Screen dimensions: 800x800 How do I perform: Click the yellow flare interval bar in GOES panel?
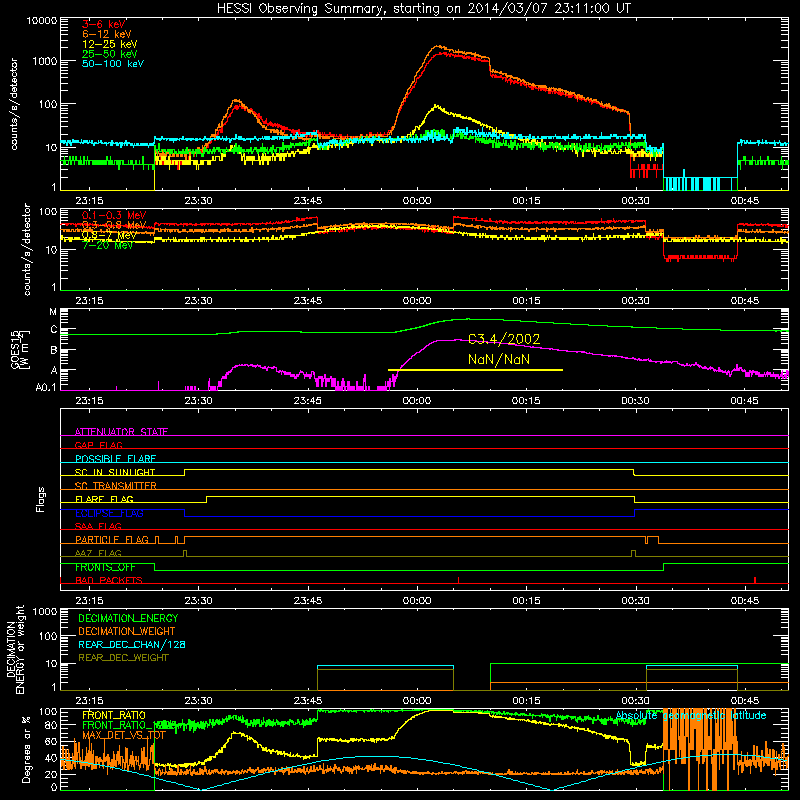point(475,370)
